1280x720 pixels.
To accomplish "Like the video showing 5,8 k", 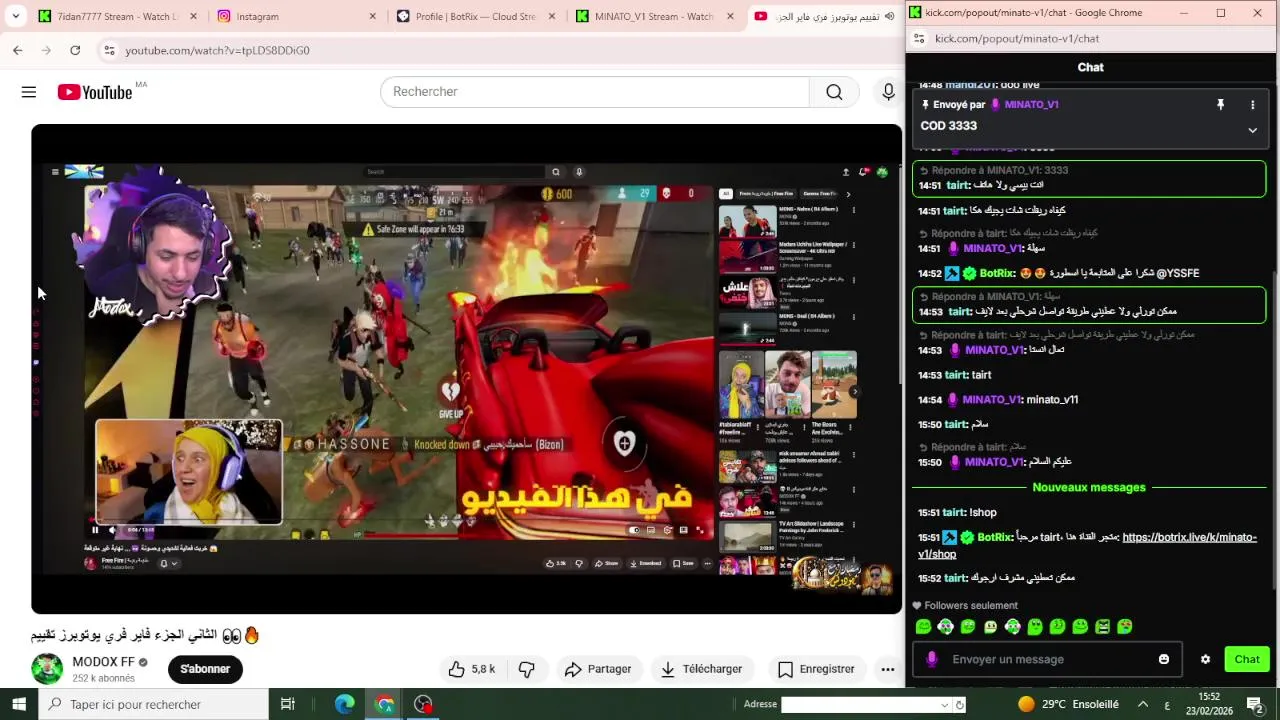I will tap(472, 669).
